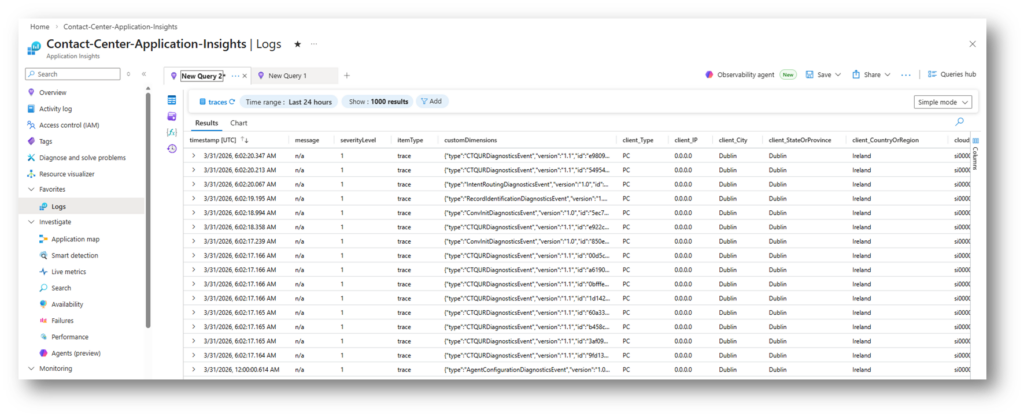Click the Add filter button
This screenshot has width=1024, height=417.
coord(431,101)
